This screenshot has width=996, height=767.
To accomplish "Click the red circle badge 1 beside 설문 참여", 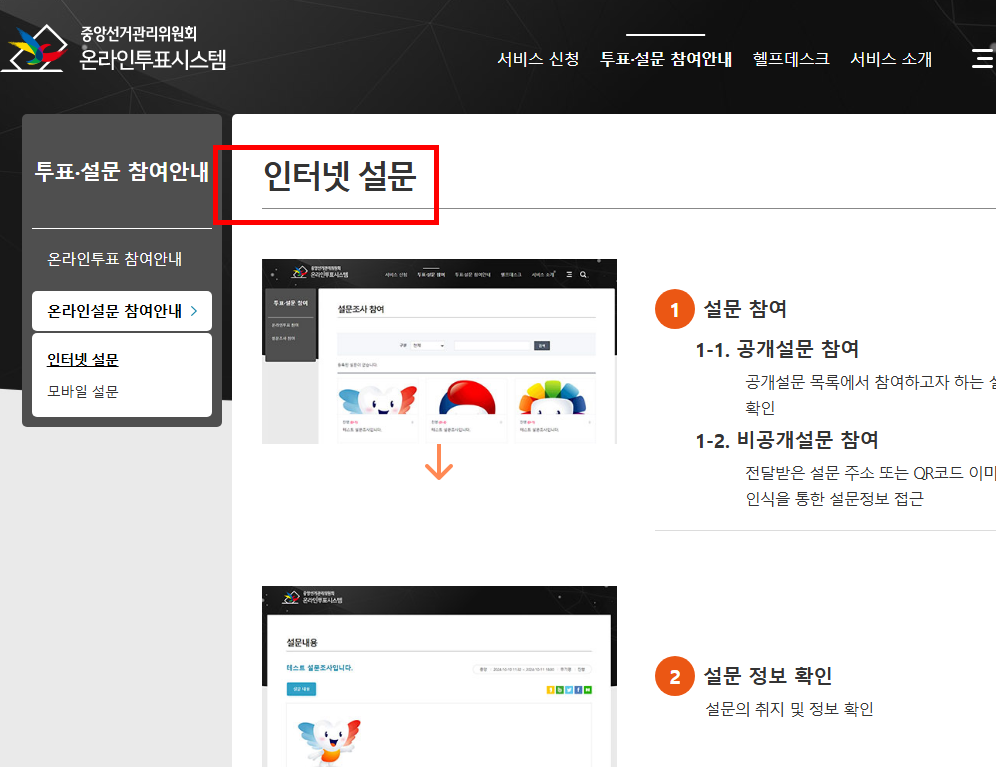I will [x=675, y=309].
